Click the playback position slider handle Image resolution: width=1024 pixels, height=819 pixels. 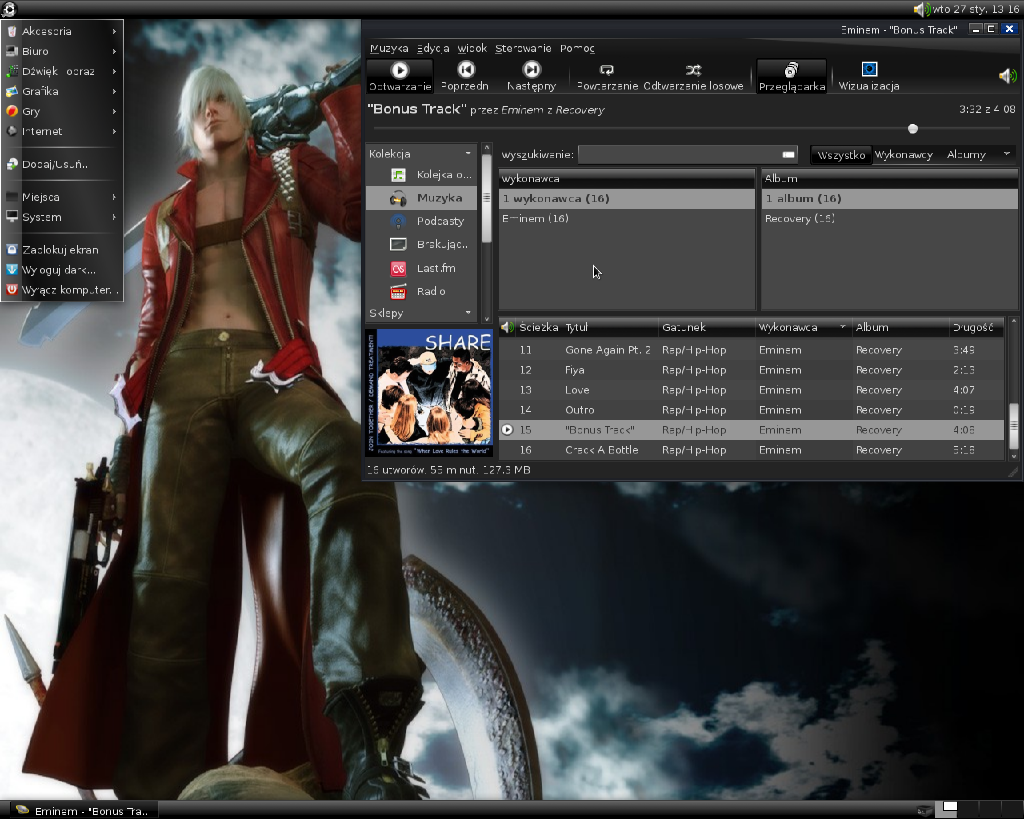[x=913, y=129]
